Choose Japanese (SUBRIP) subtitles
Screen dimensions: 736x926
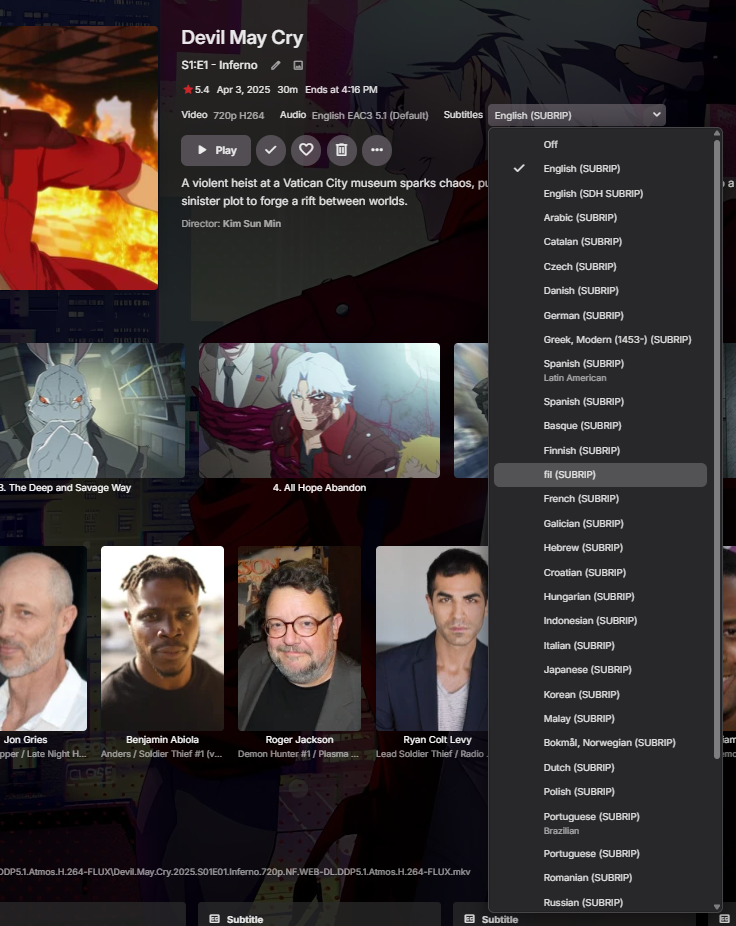[600, 670]
